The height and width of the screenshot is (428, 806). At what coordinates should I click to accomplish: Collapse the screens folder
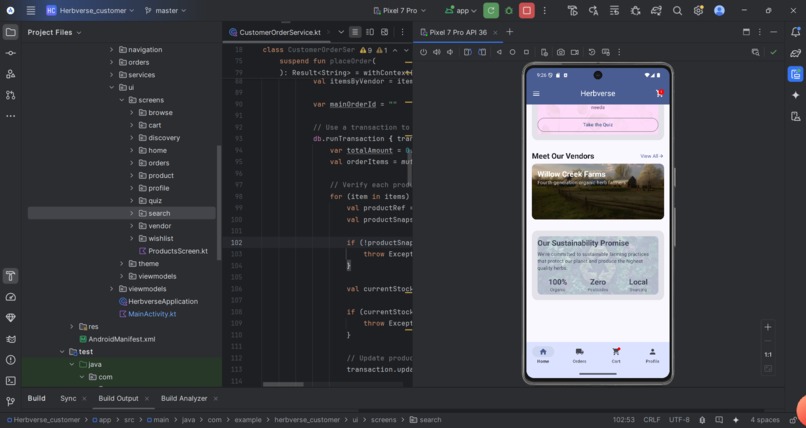[x=122, y=100]
